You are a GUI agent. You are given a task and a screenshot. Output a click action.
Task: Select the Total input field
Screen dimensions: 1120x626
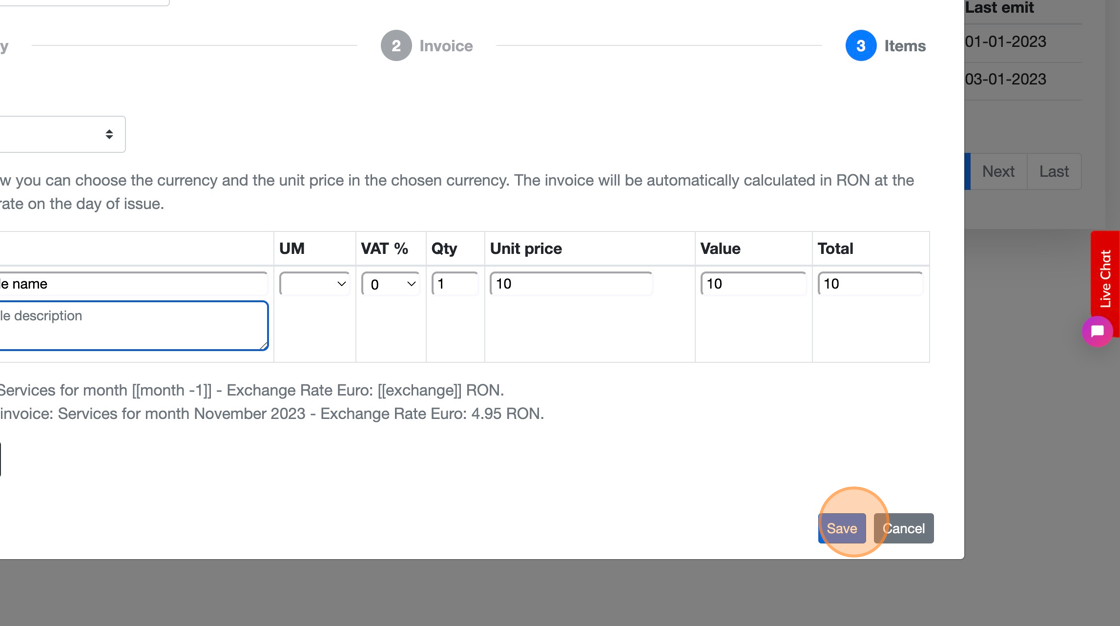tap(870, 284)
